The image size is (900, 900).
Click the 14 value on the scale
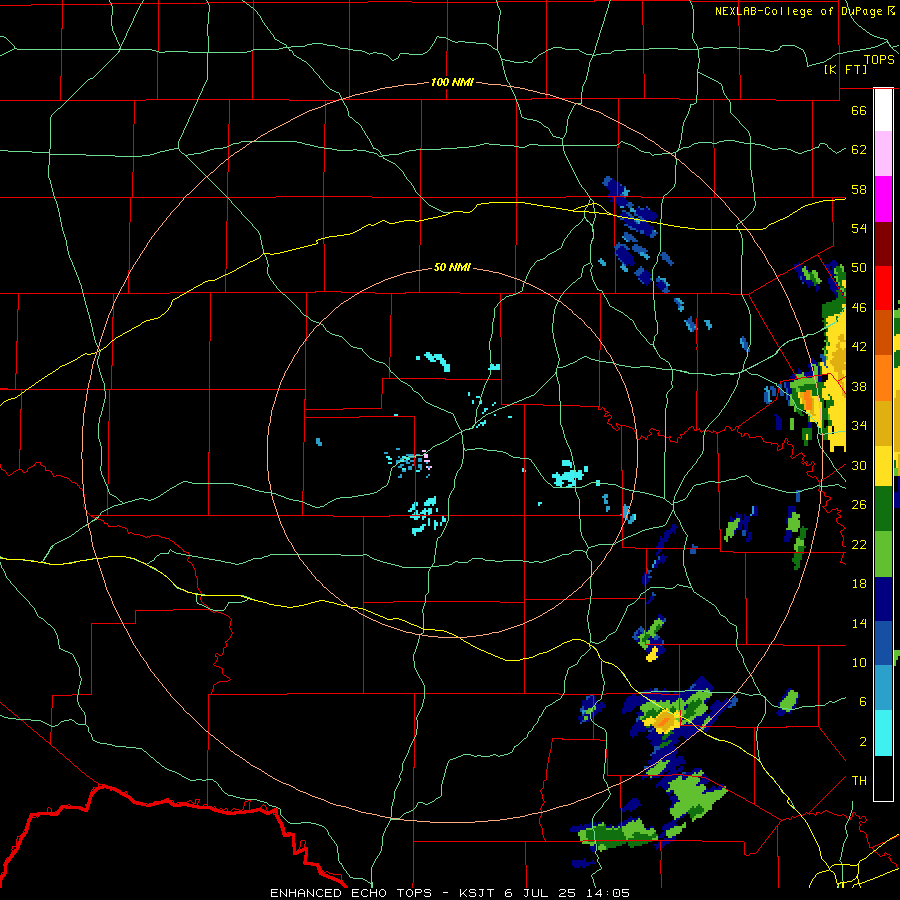pos(859,623)
